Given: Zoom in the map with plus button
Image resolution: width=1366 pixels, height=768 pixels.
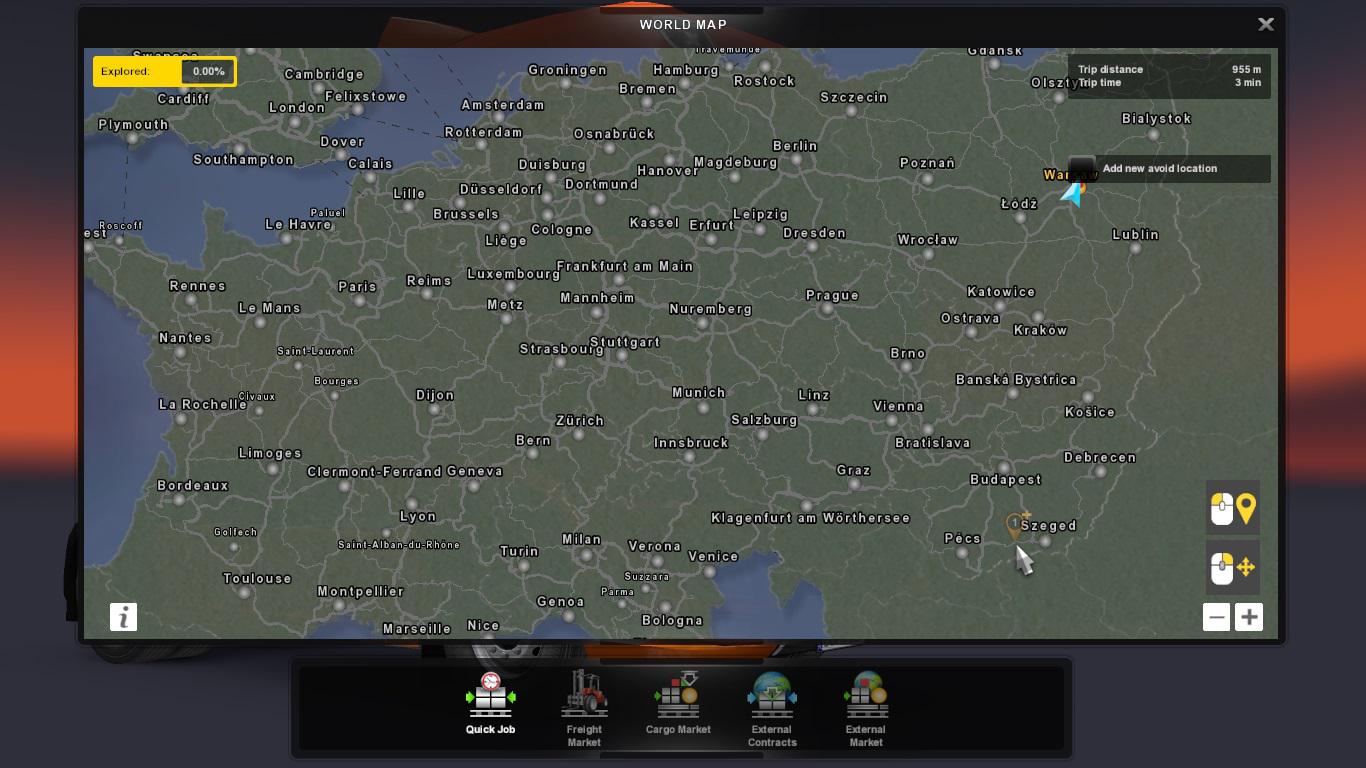Looking at the screenshot, I should tap(1249, 617).
